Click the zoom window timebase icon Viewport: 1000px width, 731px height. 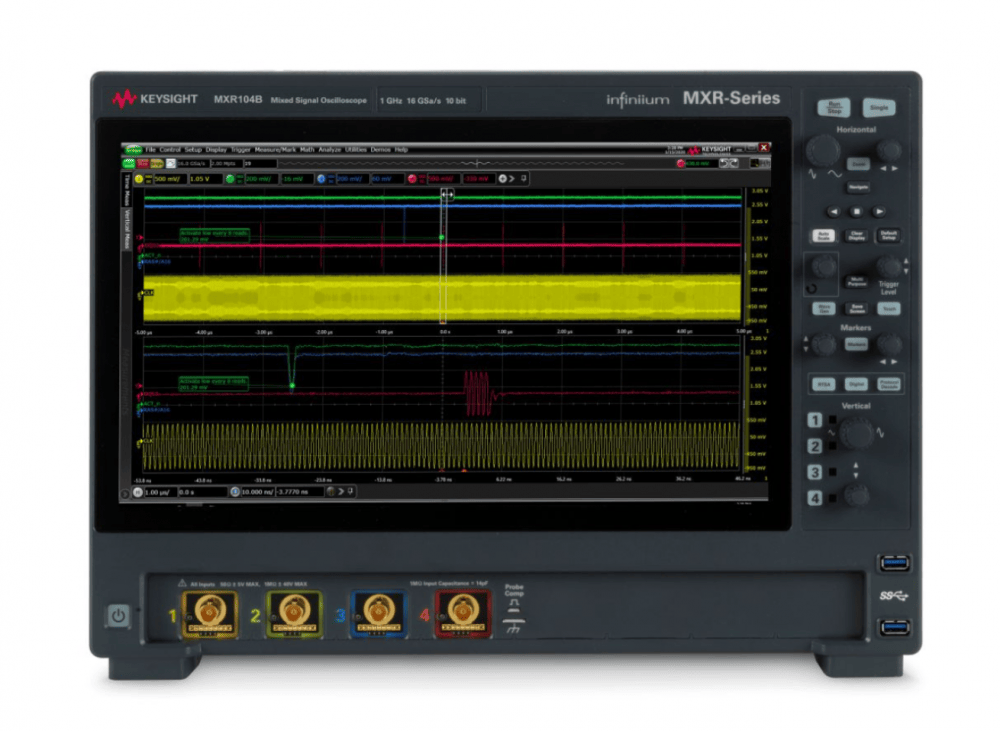coord(235,492)
